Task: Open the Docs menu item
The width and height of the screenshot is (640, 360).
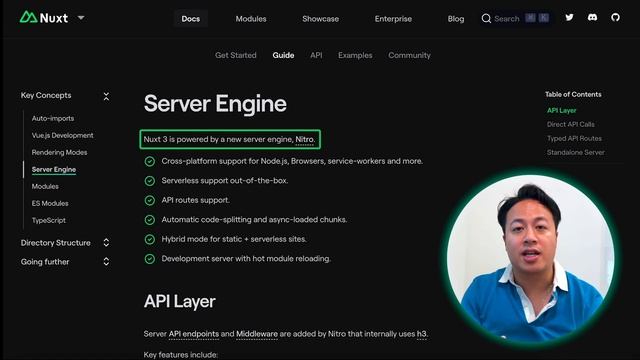Action: [x=191, y=19]
